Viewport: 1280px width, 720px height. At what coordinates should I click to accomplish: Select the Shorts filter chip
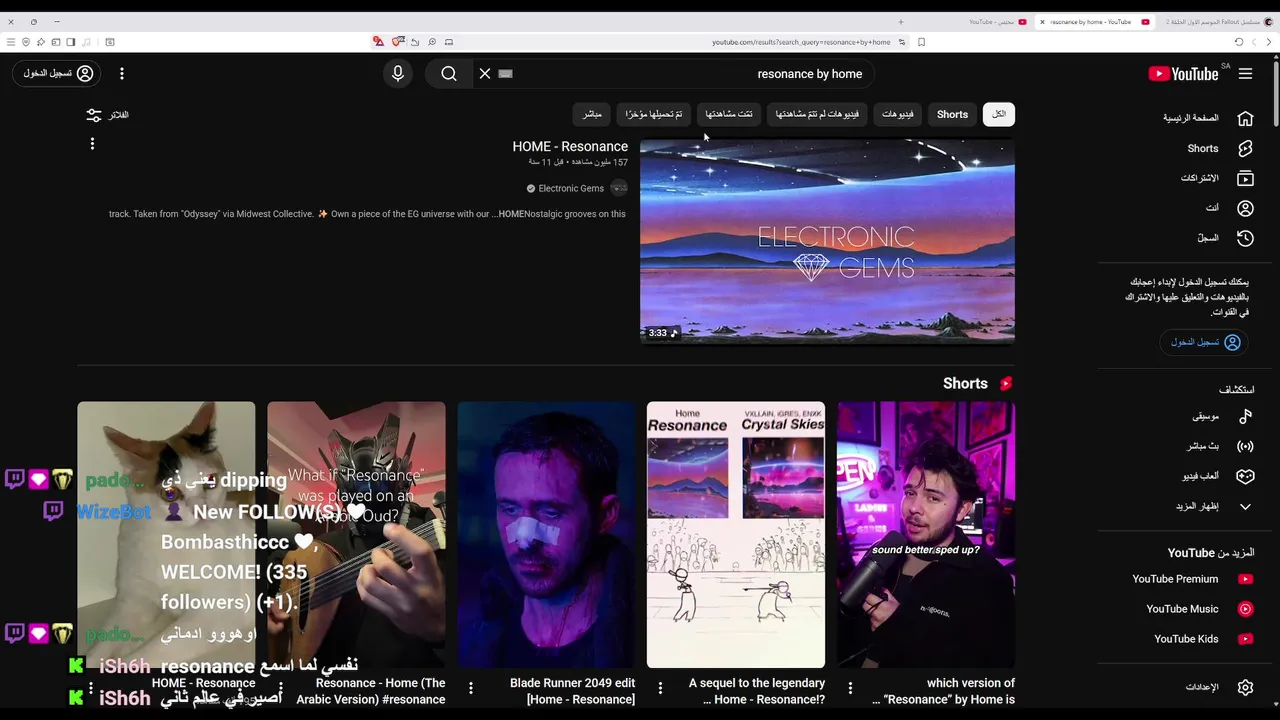click(952, 114)
